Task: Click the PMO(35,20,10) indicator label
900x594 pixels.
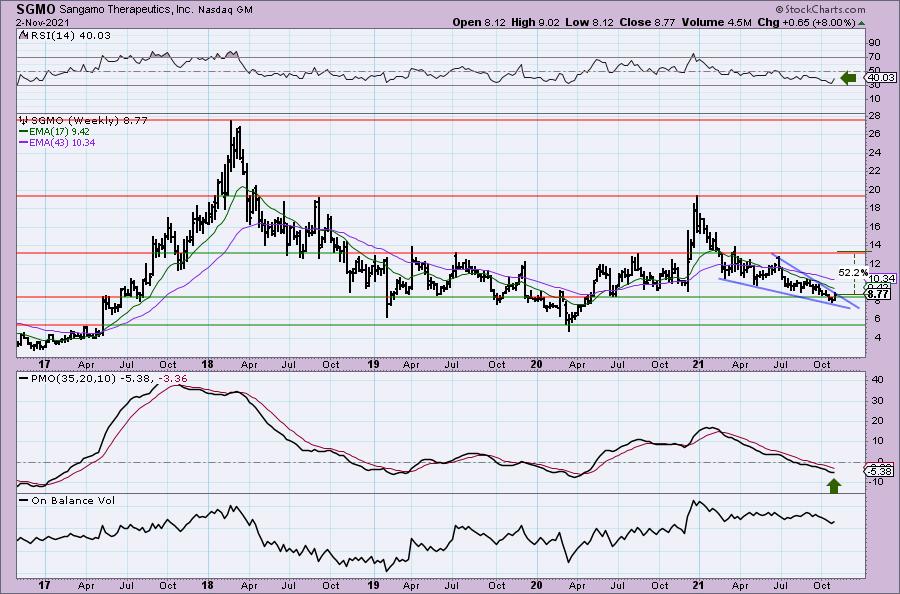Action: click(x=74, y=379)
